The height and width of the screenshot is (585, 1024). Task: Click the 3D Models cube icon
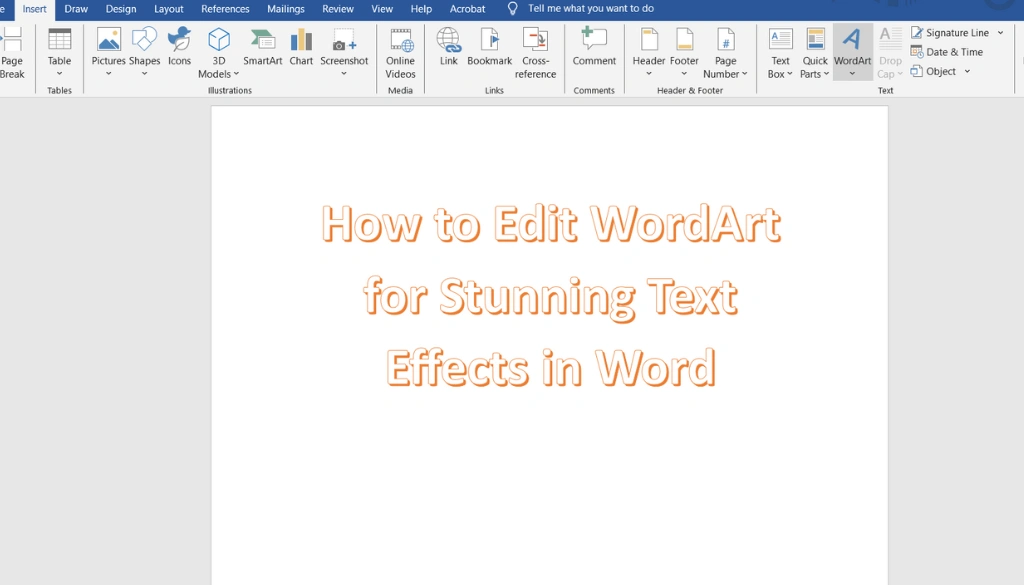[x=219, y=39]
